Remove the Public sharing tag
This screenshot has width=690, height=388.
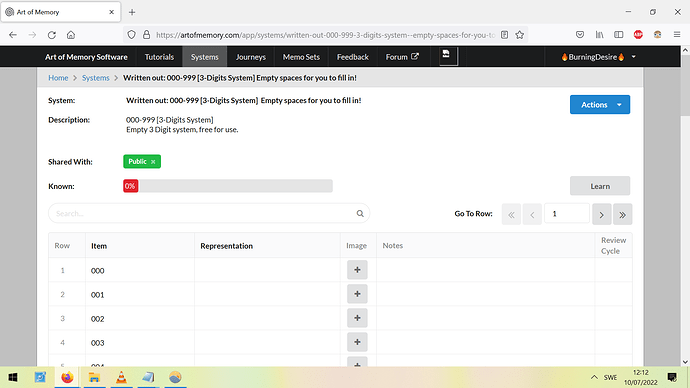pyautogui.click(x=153, y=162)
